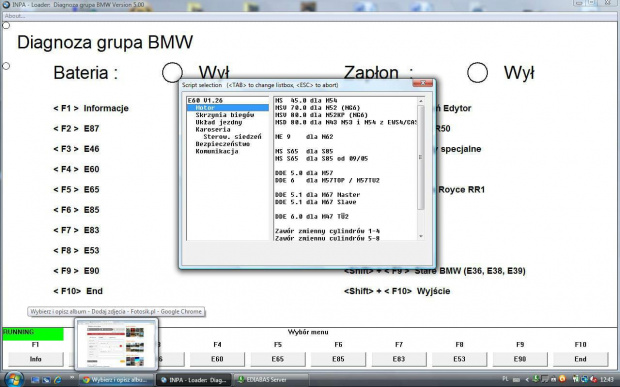The image size is (620, 387).
Task: Click the F8 E53 button at bottom
Action: 459,359
